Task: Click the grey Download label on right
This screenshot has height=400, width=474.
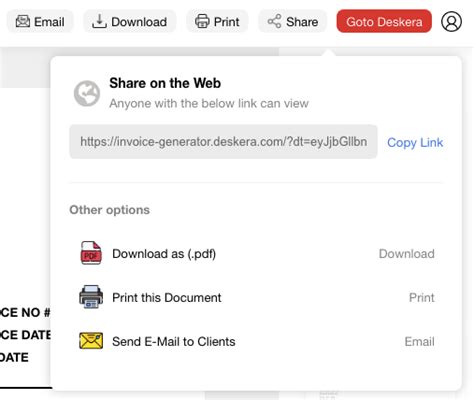Action: [x=407, y=254]
